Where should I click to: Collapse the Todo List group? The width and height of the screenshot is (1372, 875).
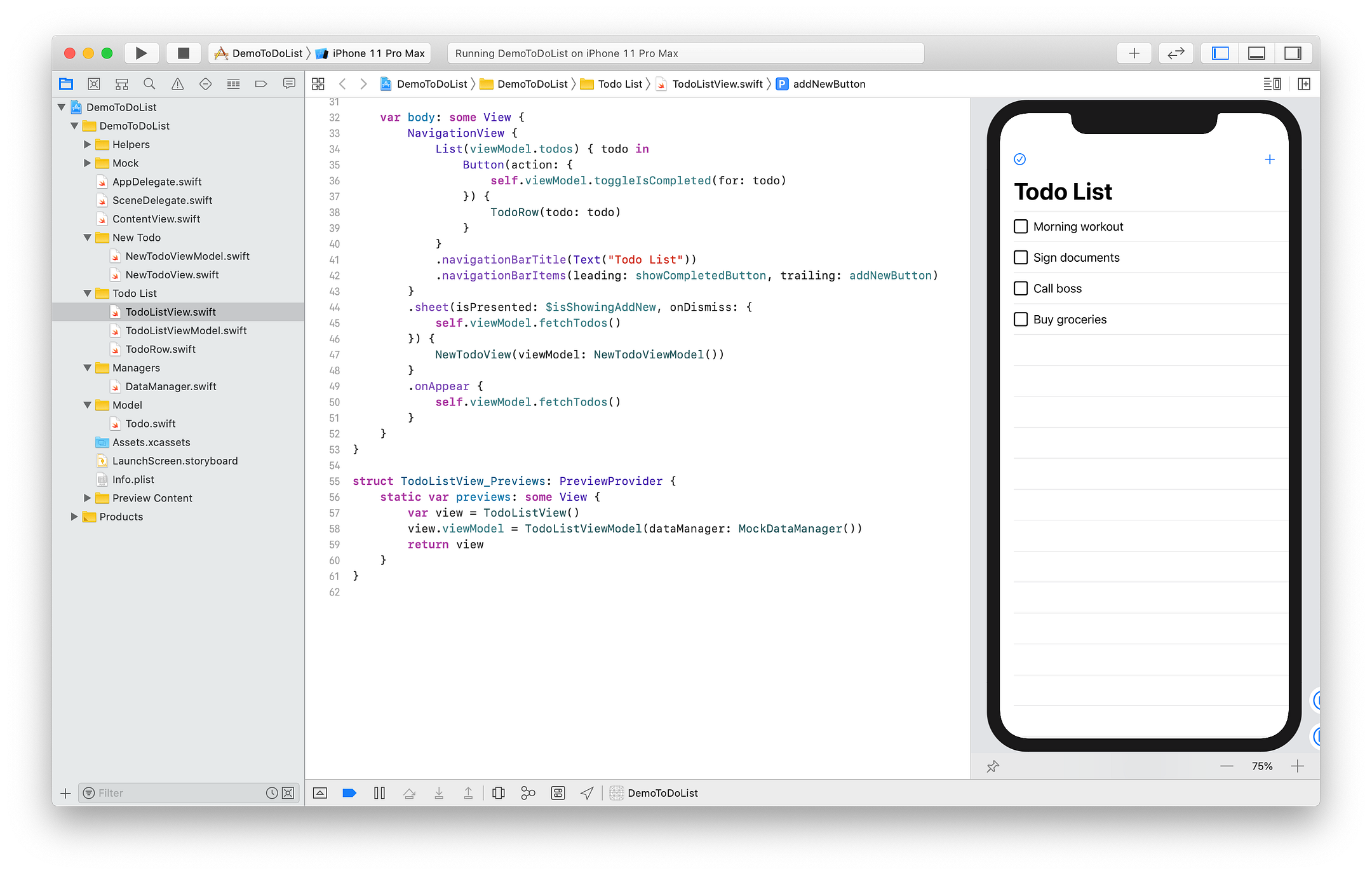tap(88, 293)
